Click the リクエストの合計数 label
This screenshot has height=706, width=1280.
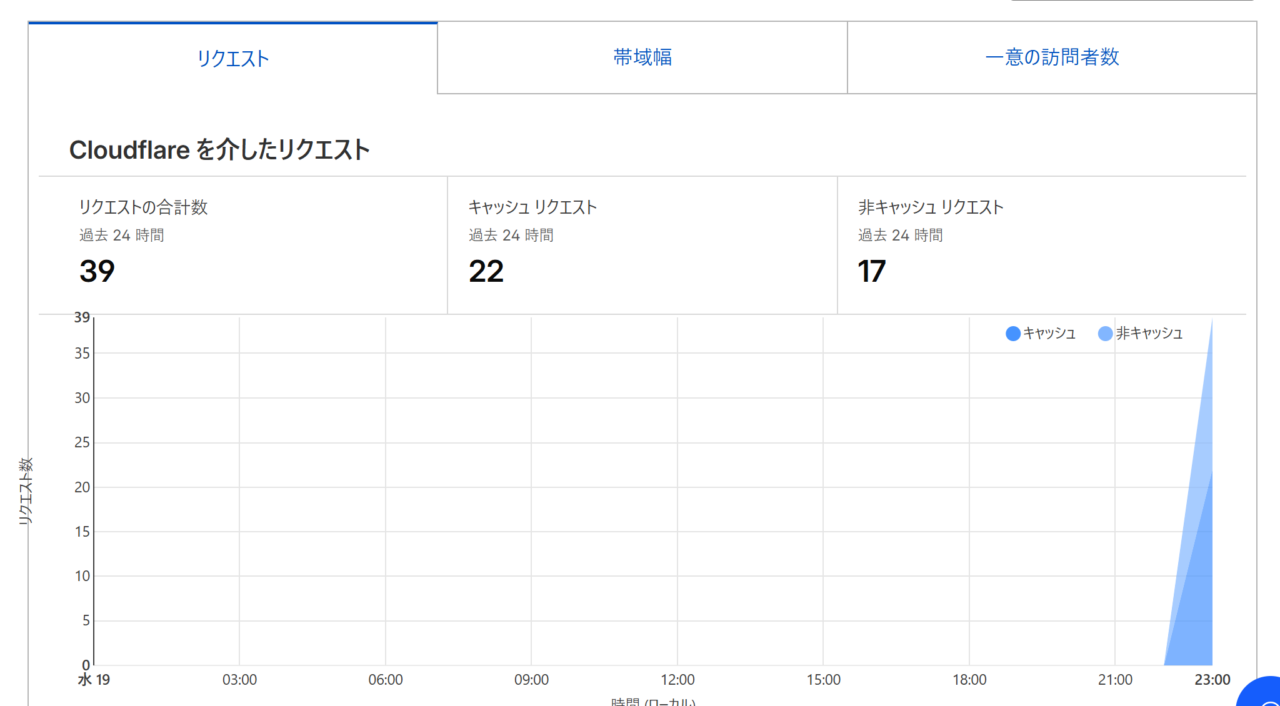coord(143,208)
